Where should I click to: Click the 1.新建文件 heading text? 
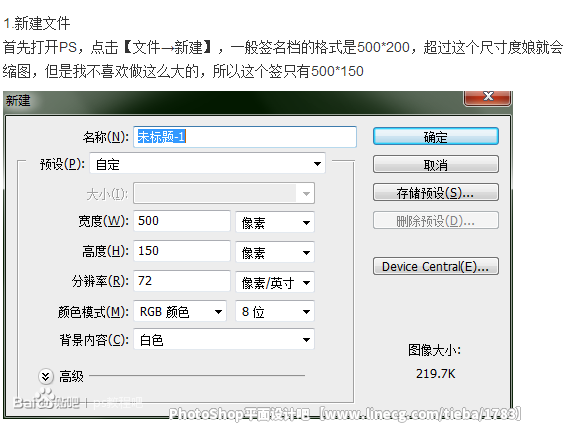coord(37,24)
